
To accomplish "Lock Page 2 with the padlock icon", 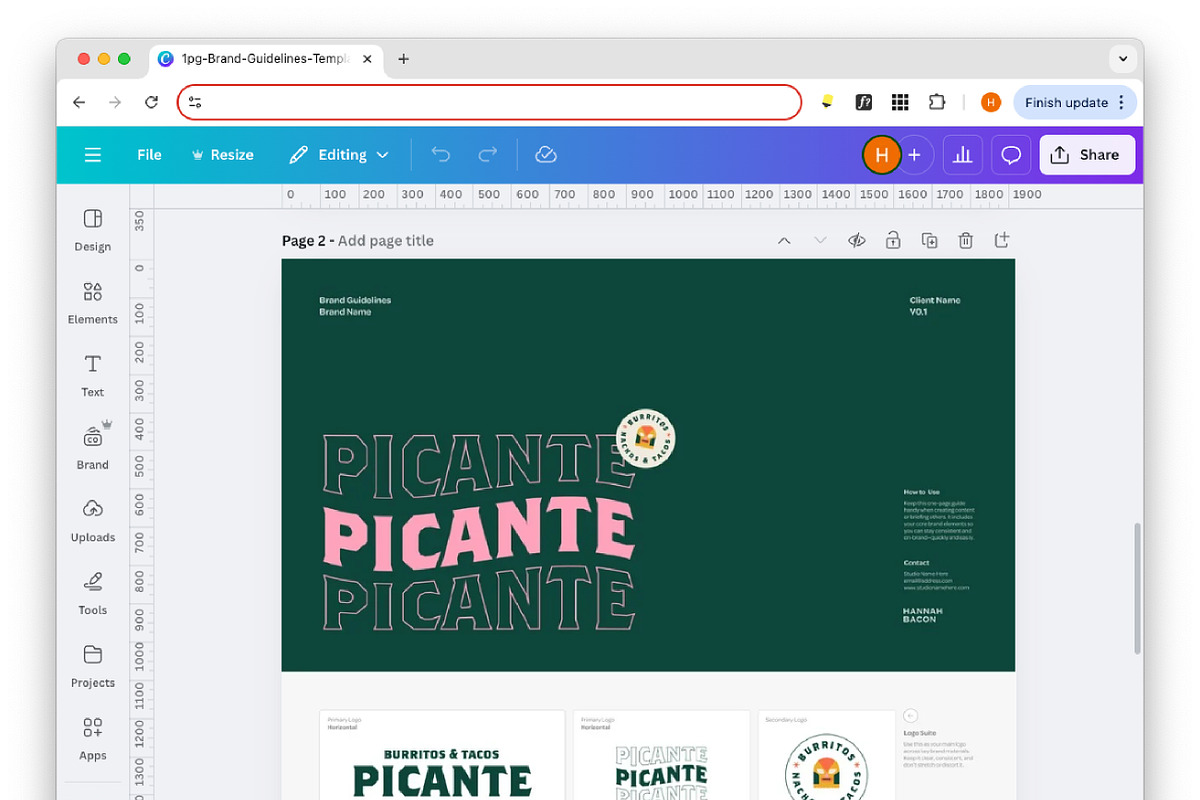I will click(892, 241).
